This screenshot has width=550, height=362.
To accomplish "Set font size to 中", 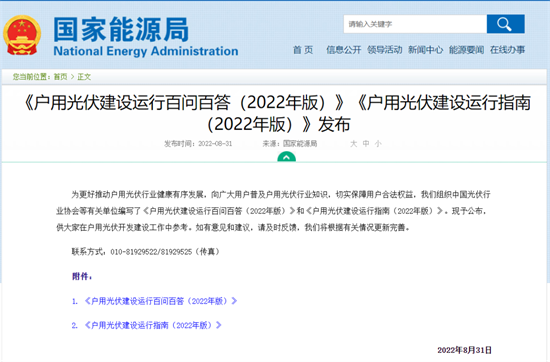I will 366,144.
